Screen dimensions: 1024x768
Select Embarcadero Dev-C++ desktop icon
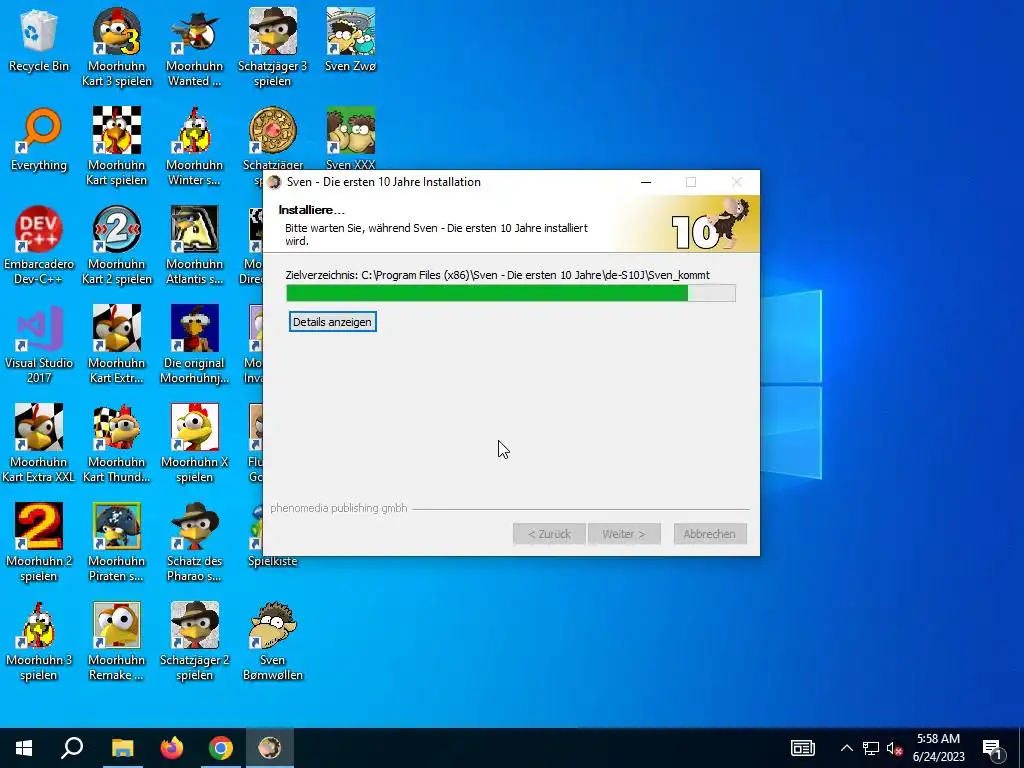click(39, 246)
